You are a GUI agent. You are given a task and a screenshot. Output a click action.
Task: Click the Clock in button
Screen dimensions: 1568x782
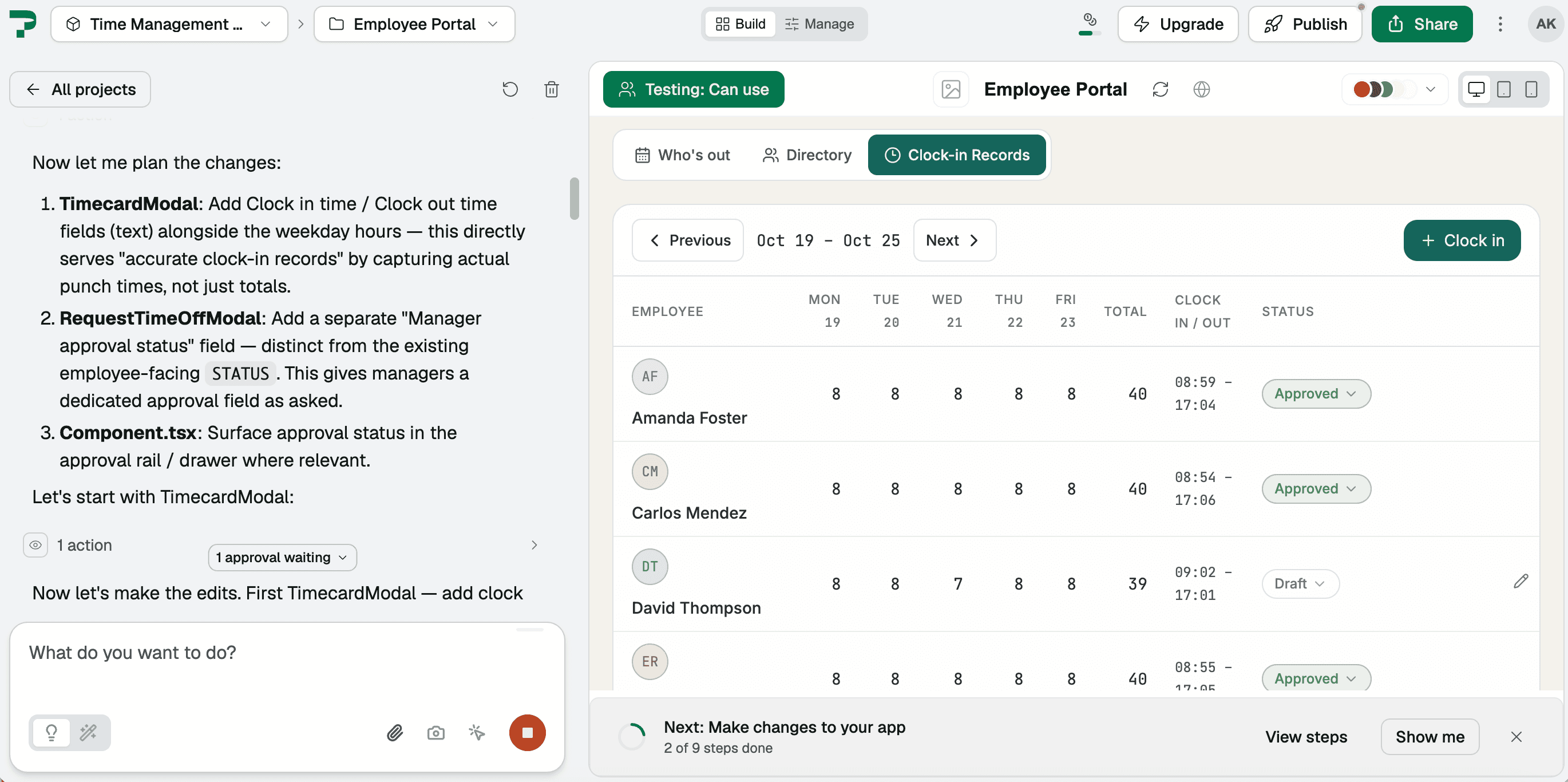(1462, 240)
